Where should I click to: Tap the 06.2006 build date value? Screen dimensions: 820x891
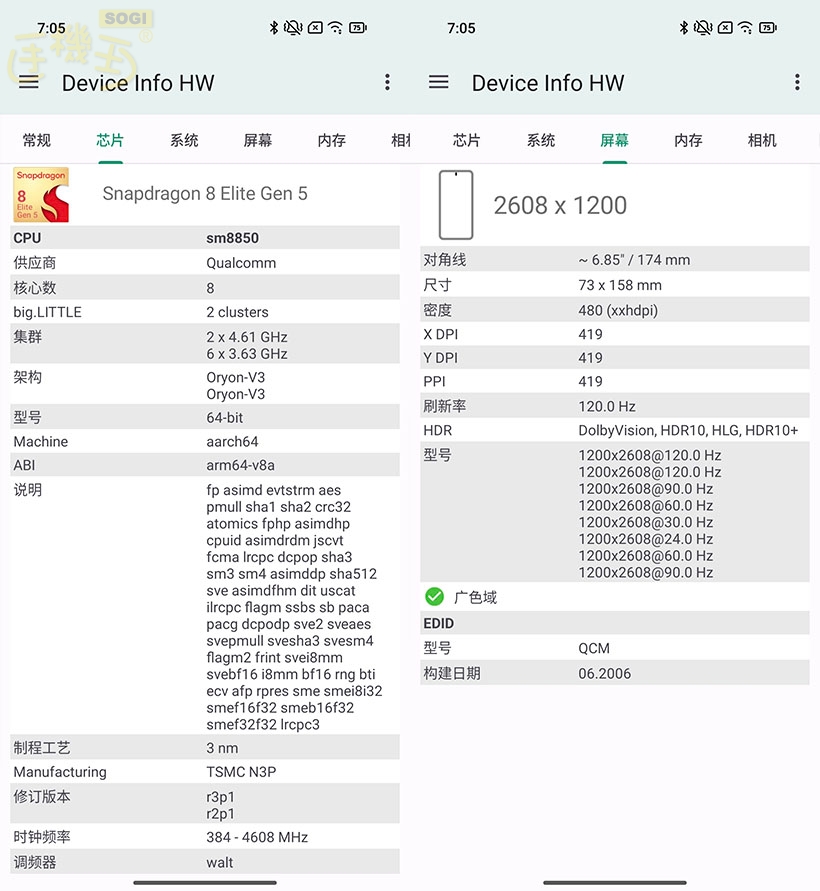coord(605,673)
